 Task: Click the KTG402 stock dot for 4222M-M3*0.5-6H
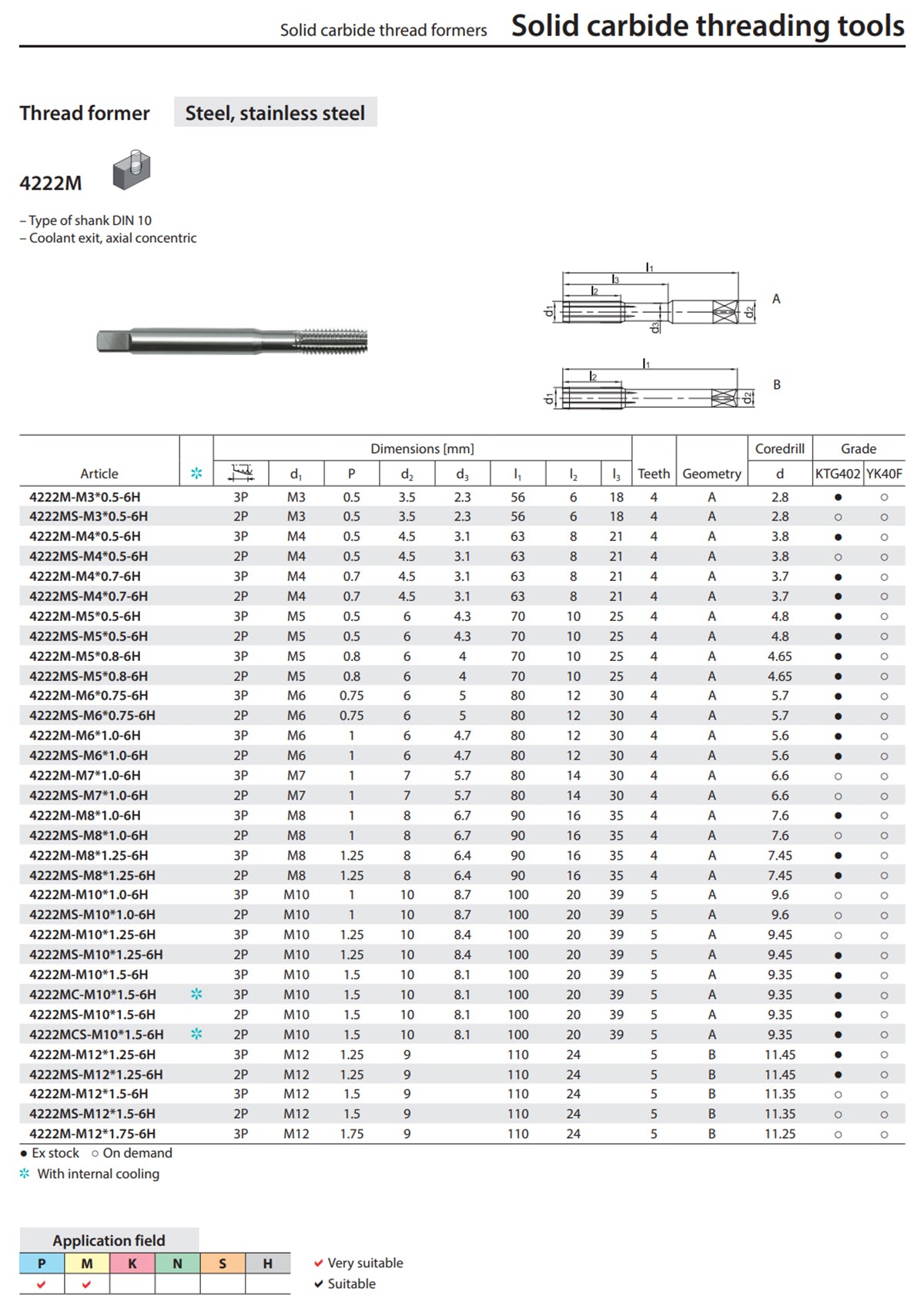click(838, 498)
